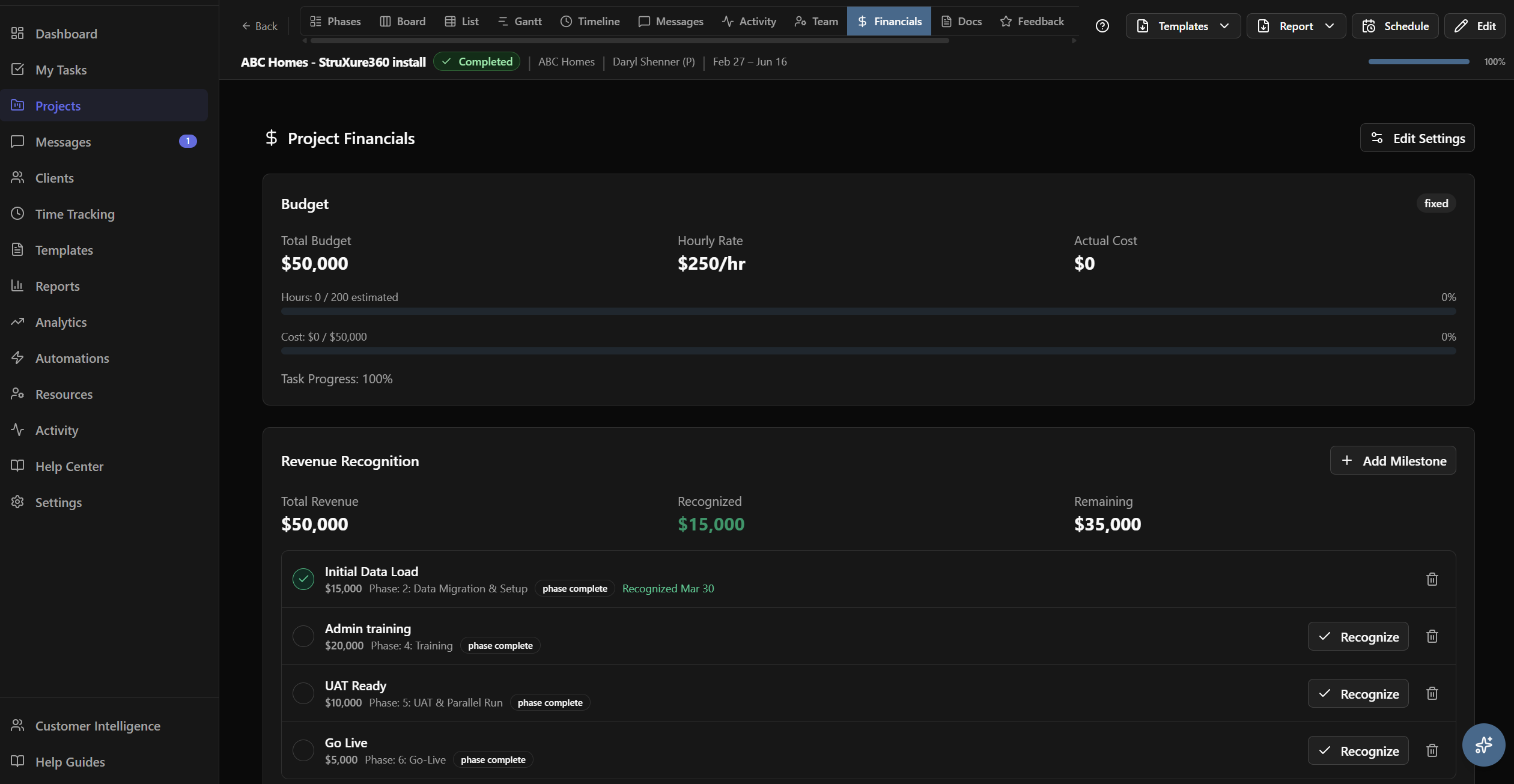Recognize the Go Live milestone revenue
The width and height of the screenshot is (1514, 784).
coord(1358,750)
